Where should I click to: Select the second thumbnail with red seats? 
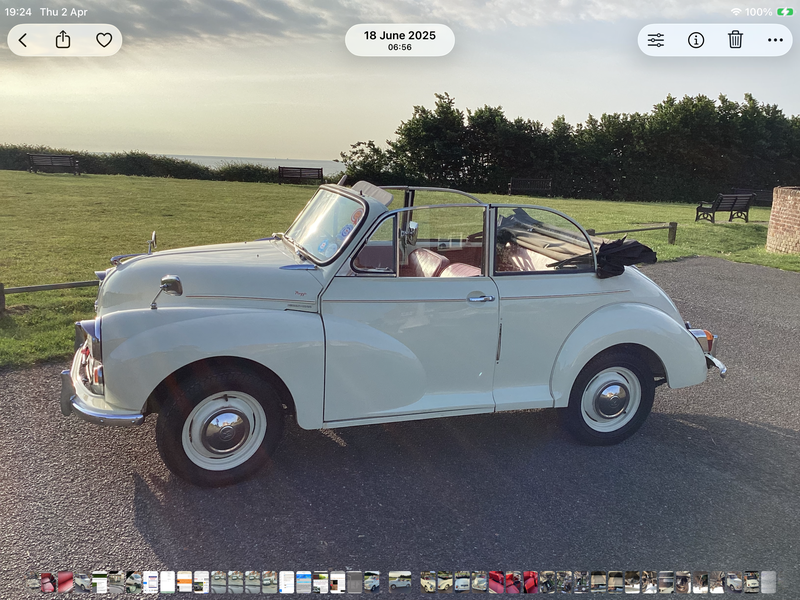tap(64, 582)
